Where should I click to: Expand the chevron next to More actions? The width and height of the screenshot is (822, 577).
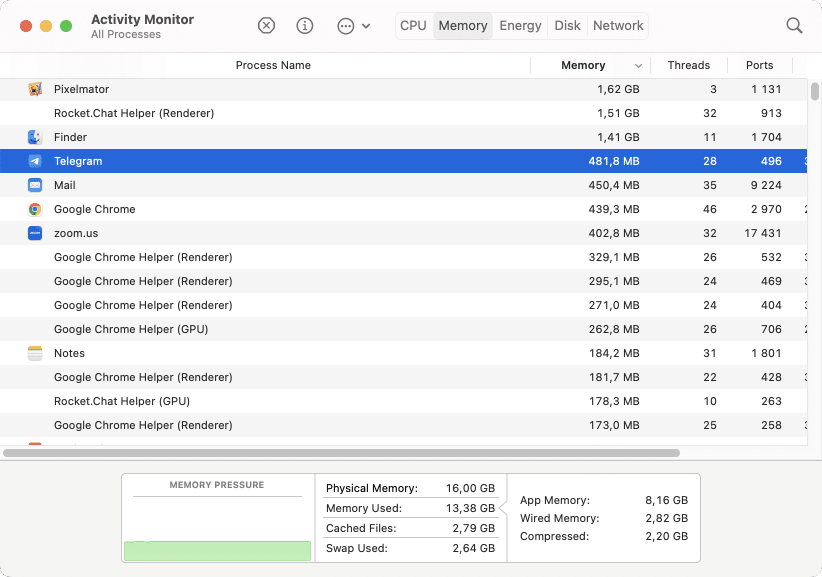tap(366, 26)
